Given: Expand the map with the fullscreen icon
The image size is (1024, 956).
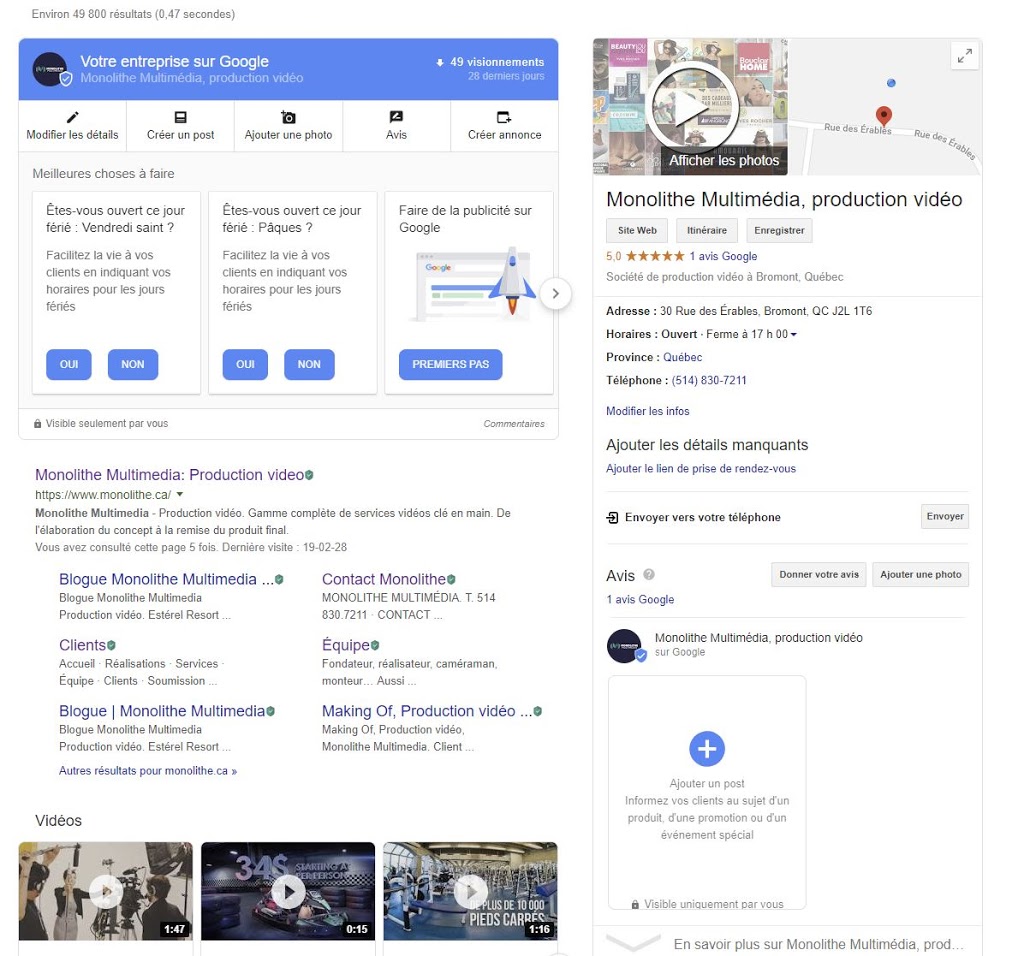Looking at the screenshot, I should point(965,56).
